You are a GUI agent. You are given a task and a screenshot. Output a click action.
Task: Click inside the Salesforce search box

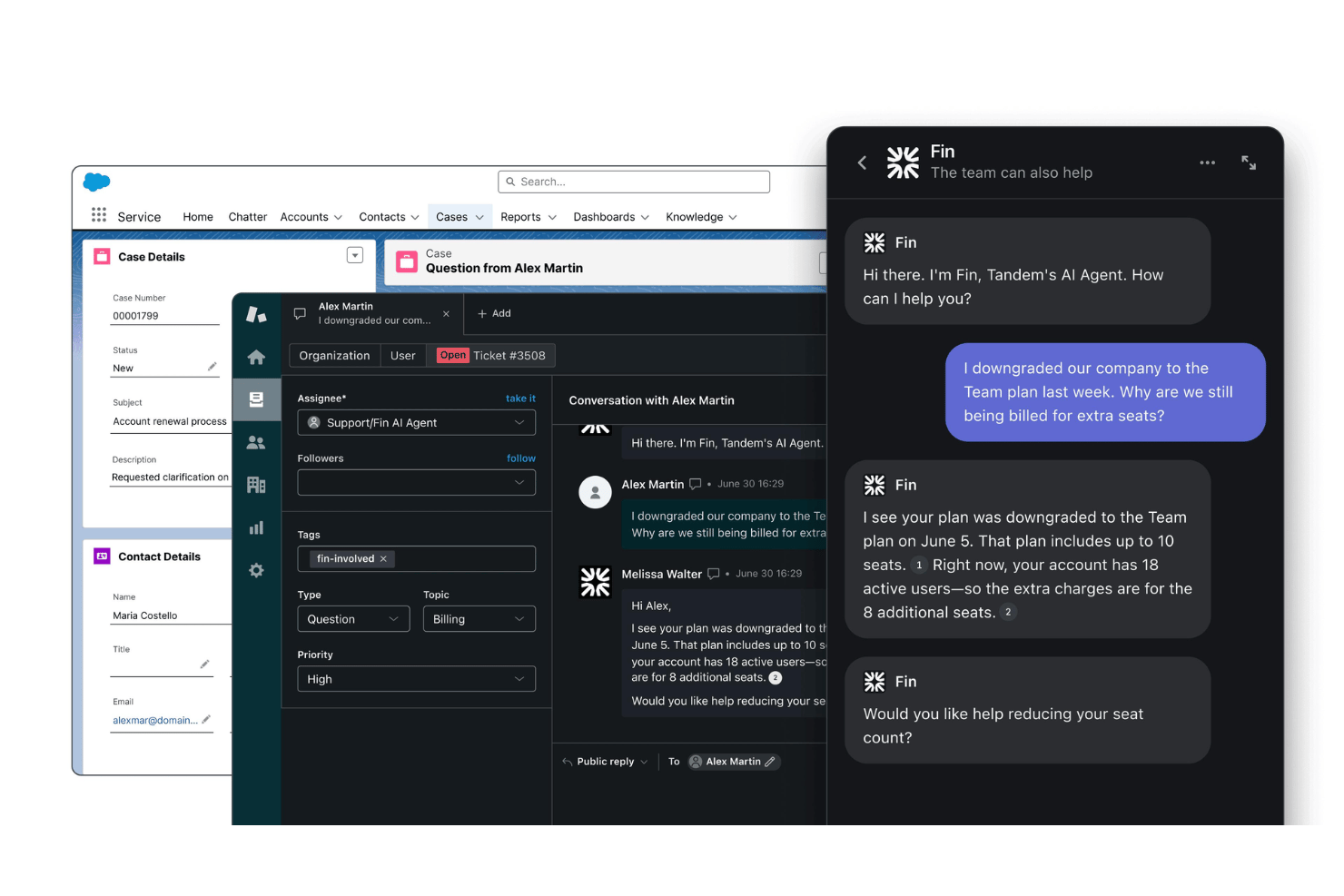634,182
